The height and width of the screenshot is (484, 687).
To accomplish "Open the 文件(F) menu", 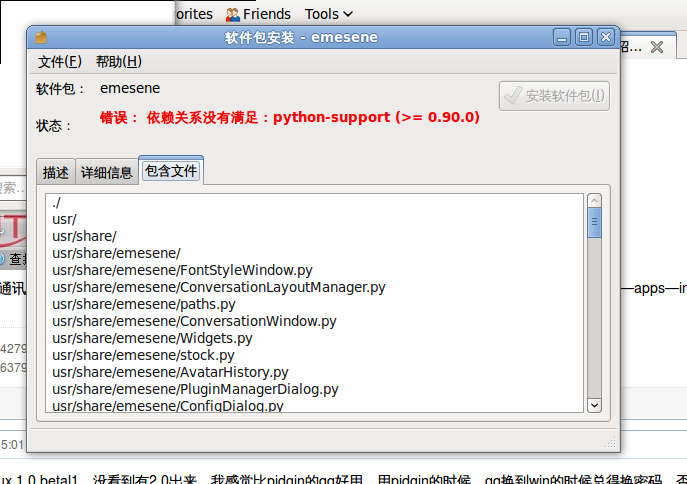I will [x=60, y=62].
